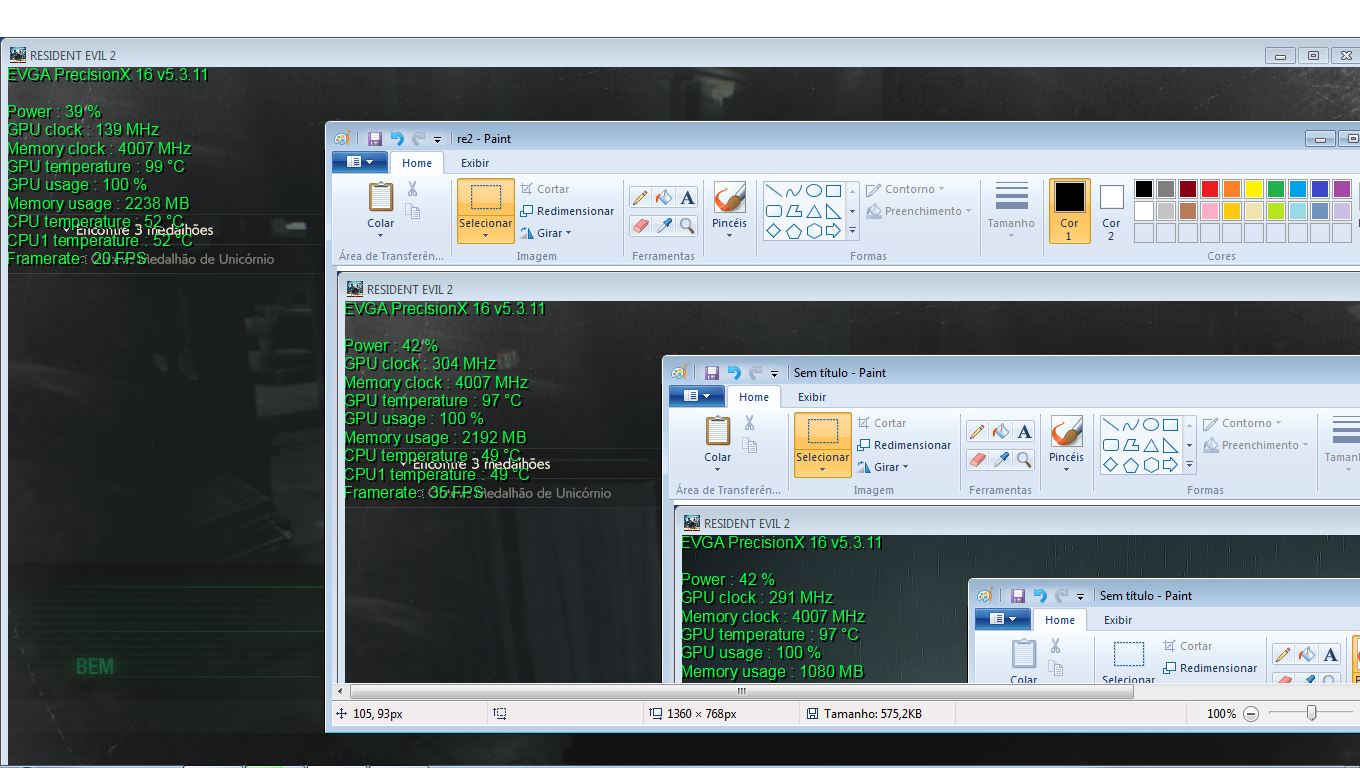The image size is (1360, 768).
Task: Select Home tab in re2 - Paint ribbon
Action: [x=417, y=163]
